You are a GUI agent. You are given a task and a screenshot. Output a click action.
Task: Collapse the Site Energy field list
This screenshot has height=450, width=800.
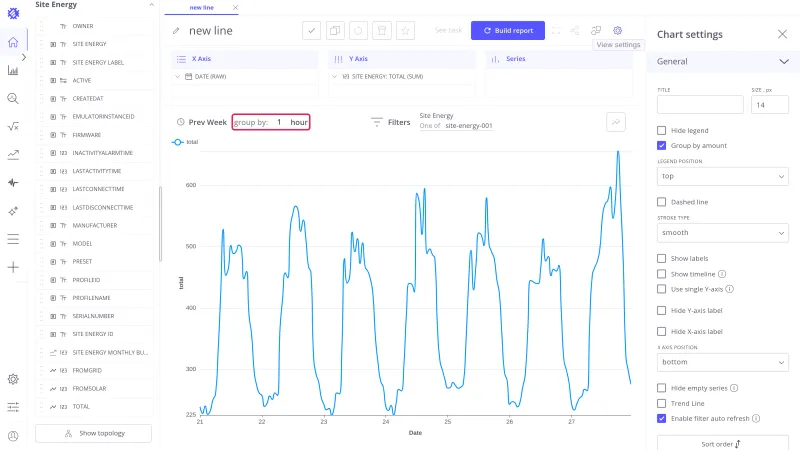coord(151,5)
